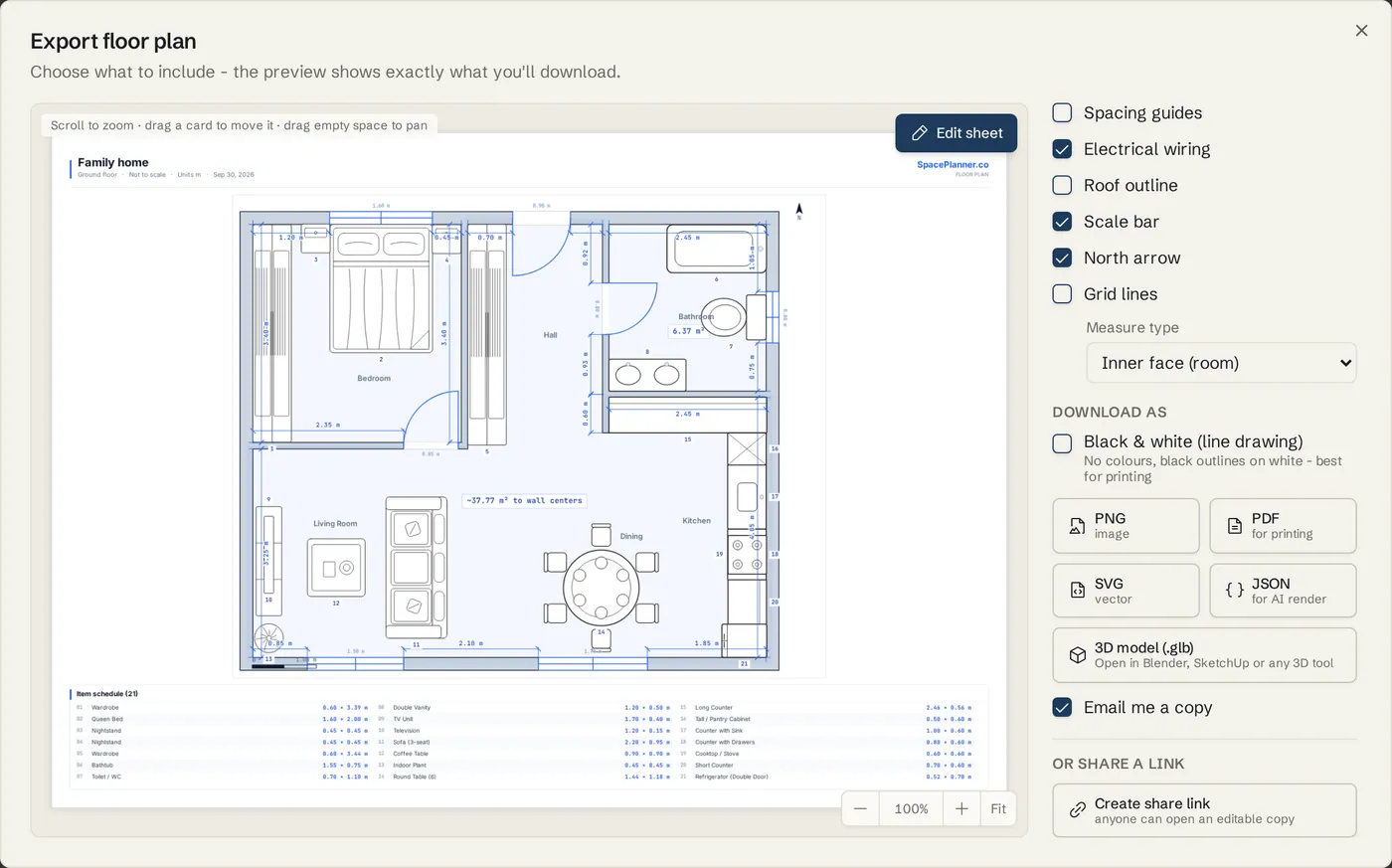Disable the Electrical wiring checkbox
This screenshot has width=1392, height=868.
[1062, 149]
